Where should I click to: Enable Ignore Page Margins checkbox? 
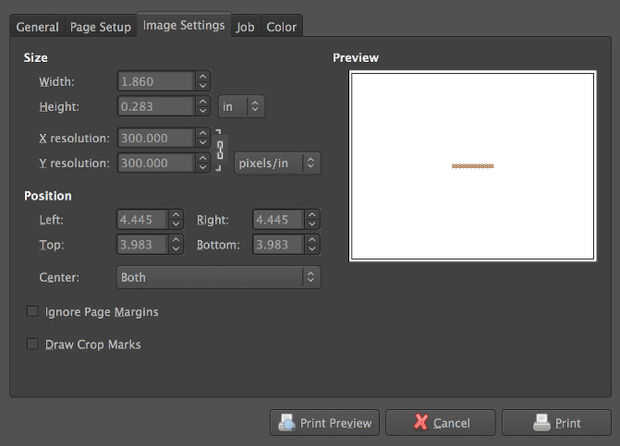click(33, 312)
